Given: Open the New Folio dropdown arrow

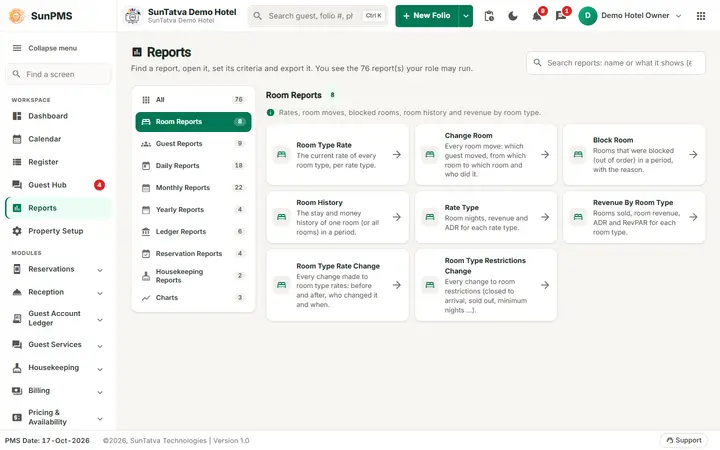Looking at the screenshot, I should point(466,16).
